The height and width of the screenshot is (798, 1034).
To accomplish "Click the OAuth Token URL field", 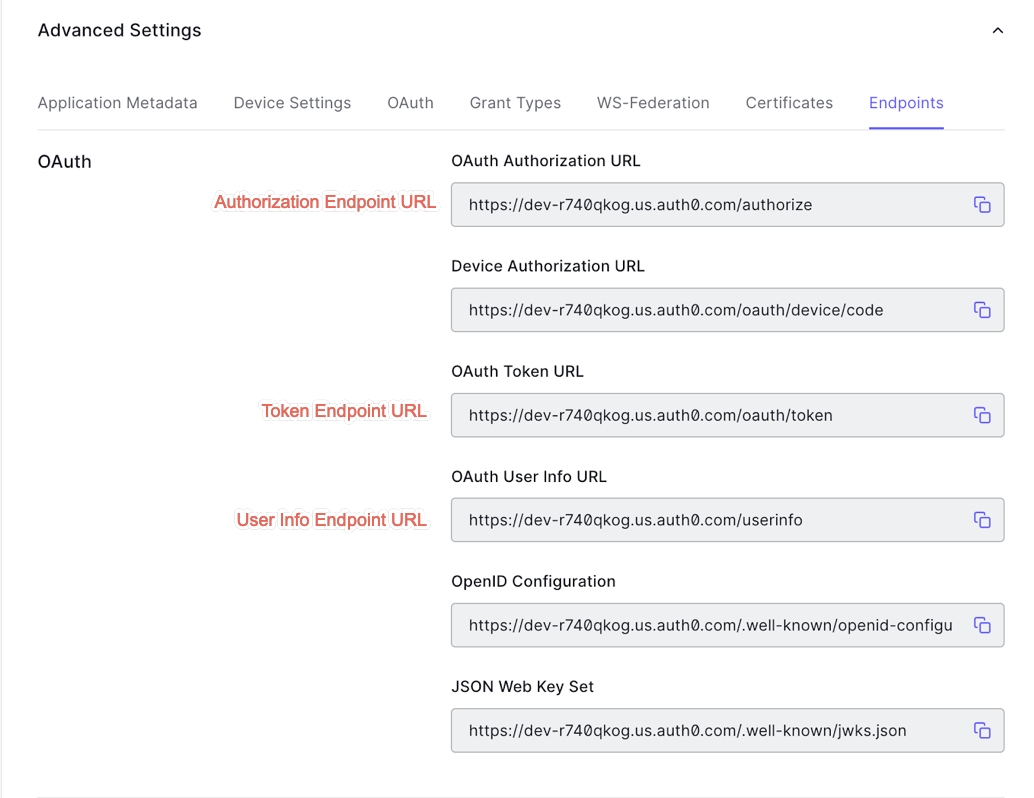I will point(727,415).
